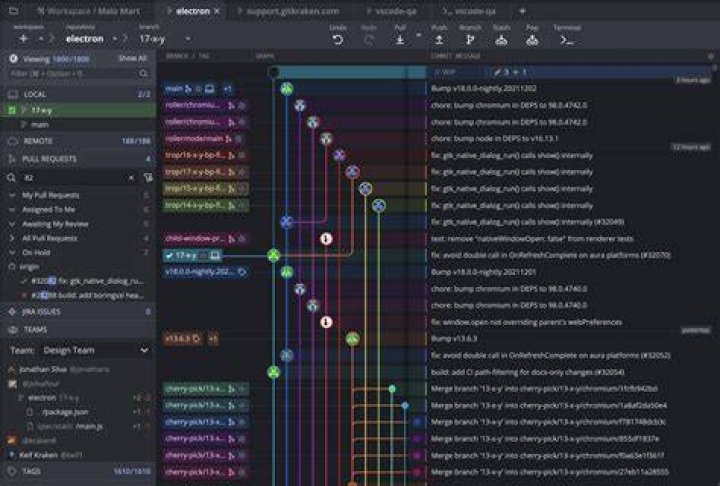Screen dimensions: 720x486
Task: Click the child-window-pr branch label
Action: click(x=206, y=238)
